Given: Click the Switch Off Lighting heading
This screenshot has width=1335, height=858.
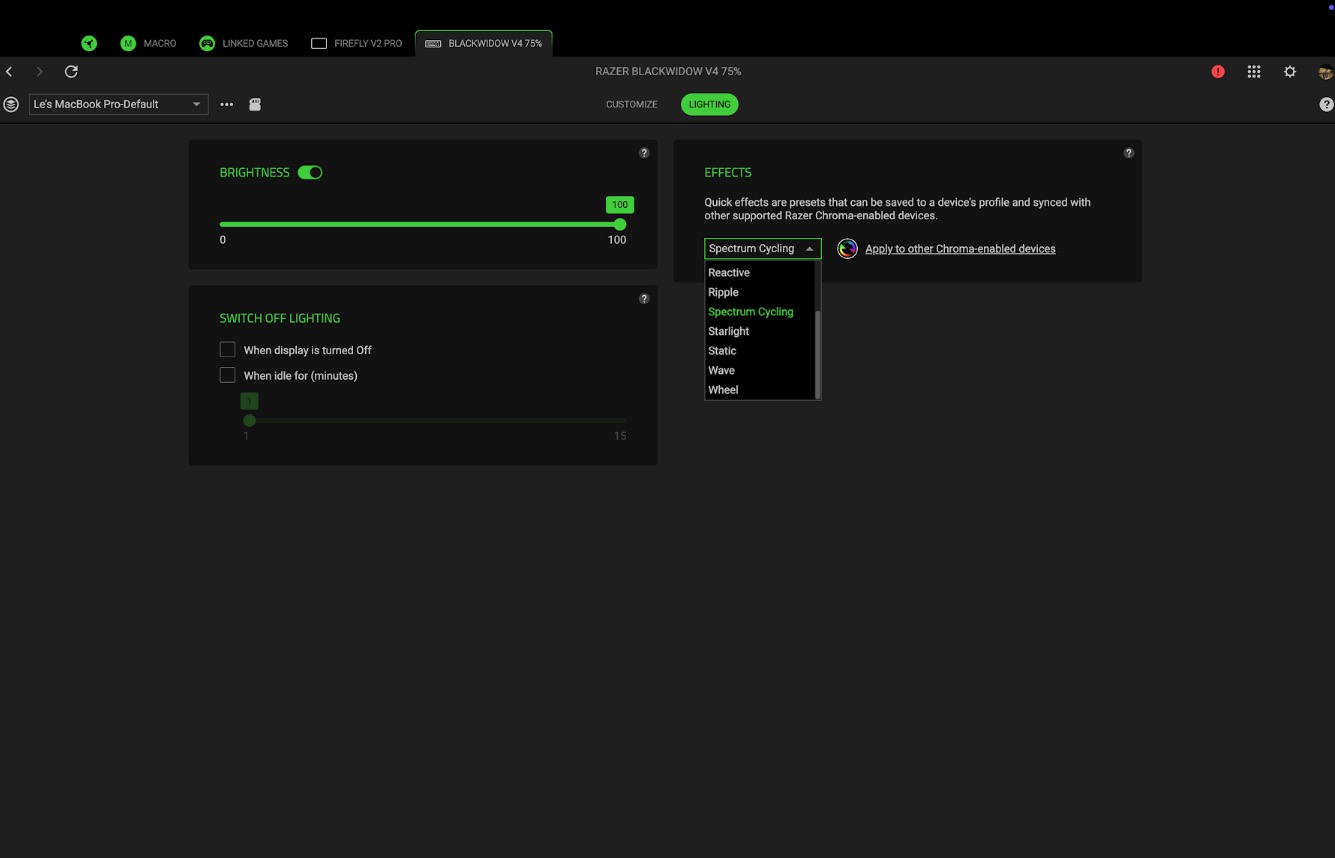Looking at the screenshot, I should (280, 318).
